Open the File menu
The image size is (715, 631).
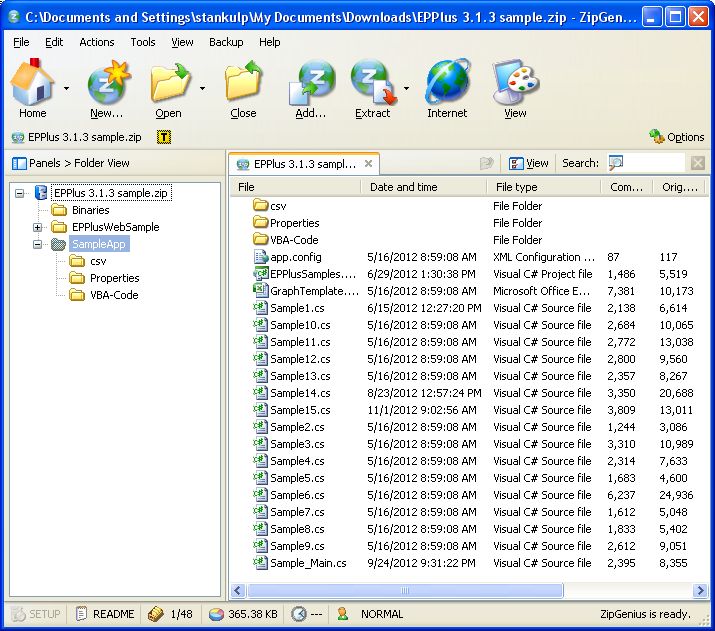[x=21, y=42]
